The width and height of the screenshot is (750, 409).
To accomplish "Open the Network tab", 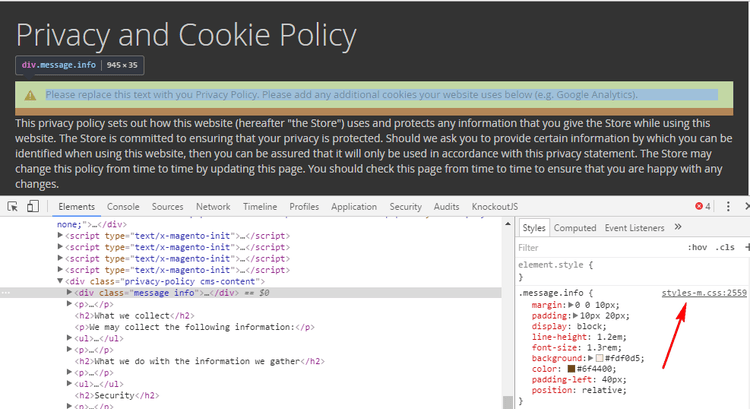I will [213, 207].
